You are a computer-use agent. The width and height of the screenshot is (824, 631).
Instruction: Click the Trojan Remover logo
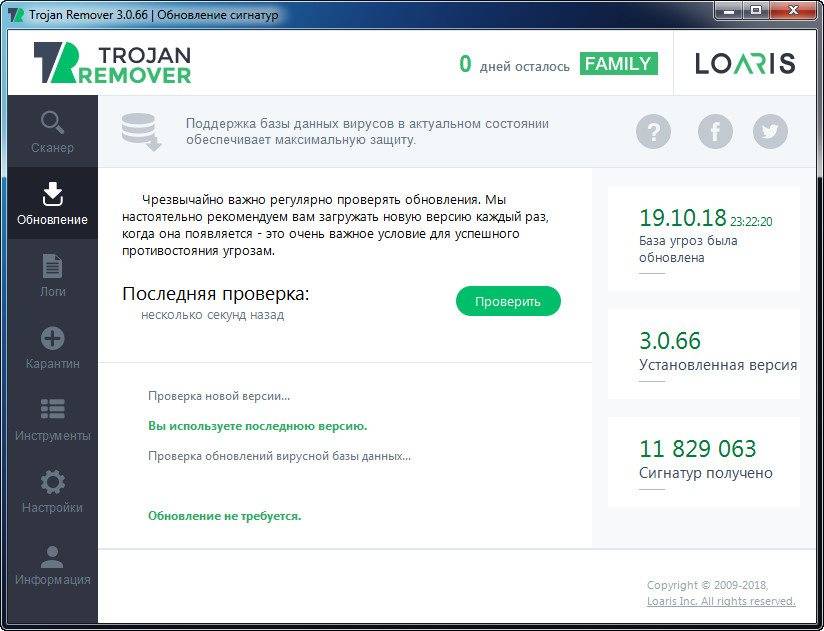pyautogui.click(x=112, y=63)
